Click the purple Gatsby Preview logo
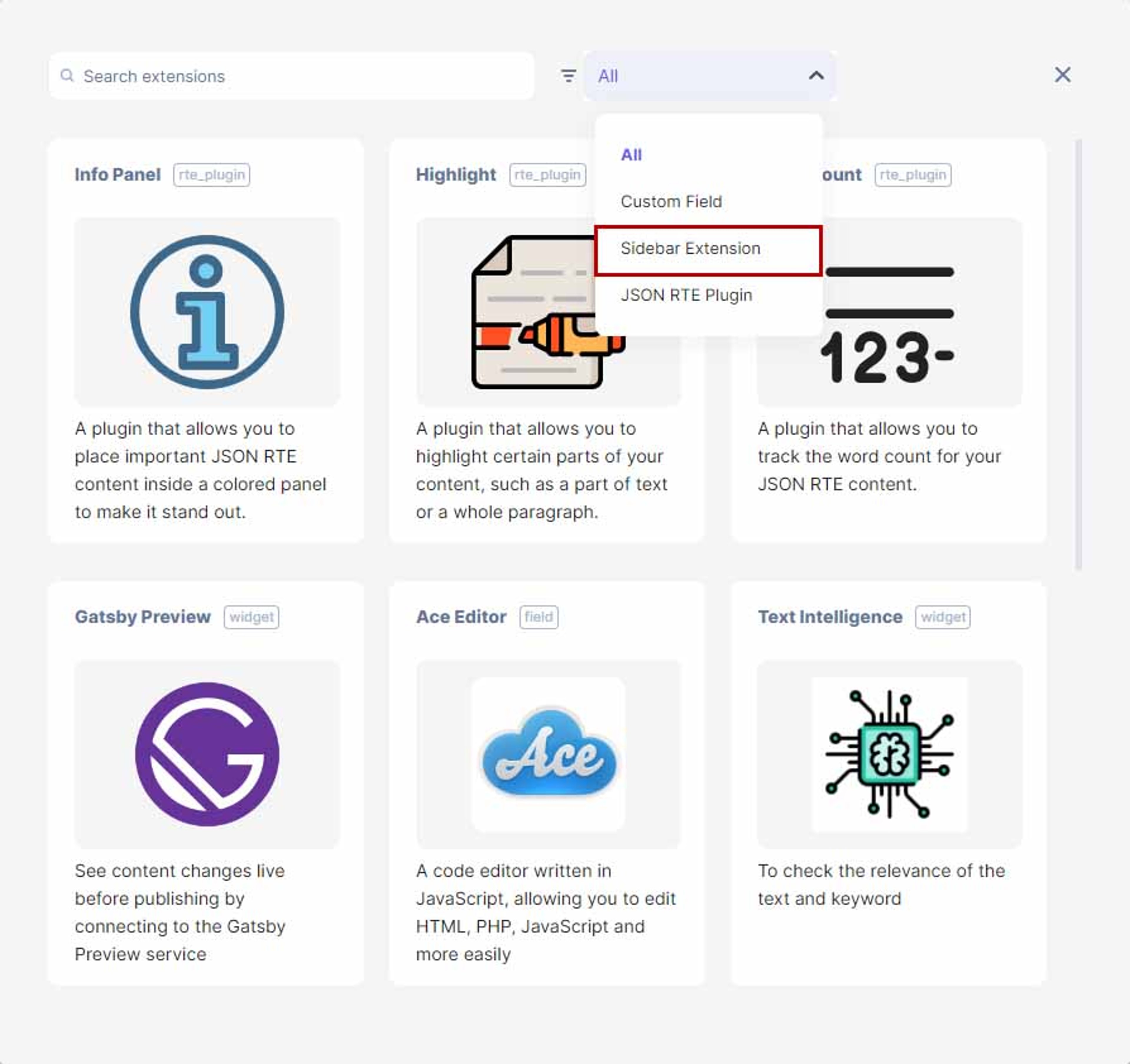Screen dimensions: 1130x1064 [207, 754]
